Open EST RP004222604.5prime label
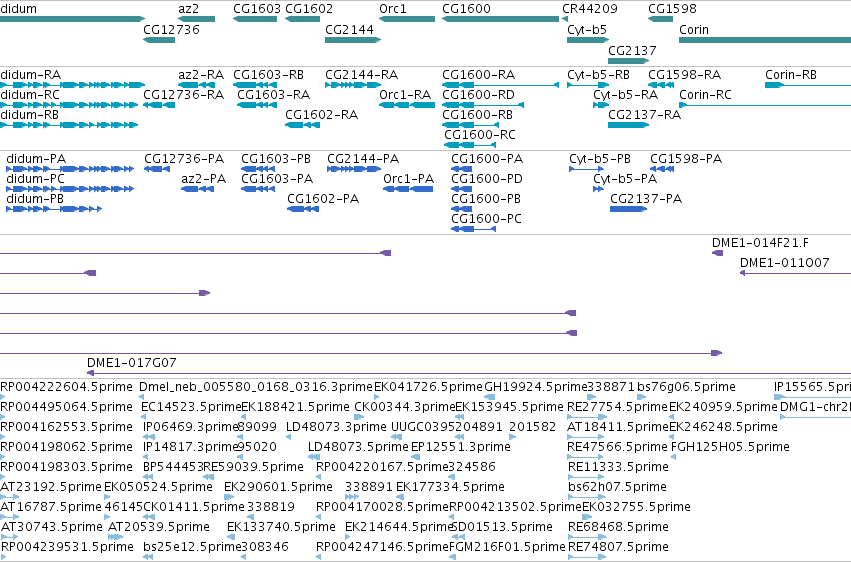 (x=66, y=387)
